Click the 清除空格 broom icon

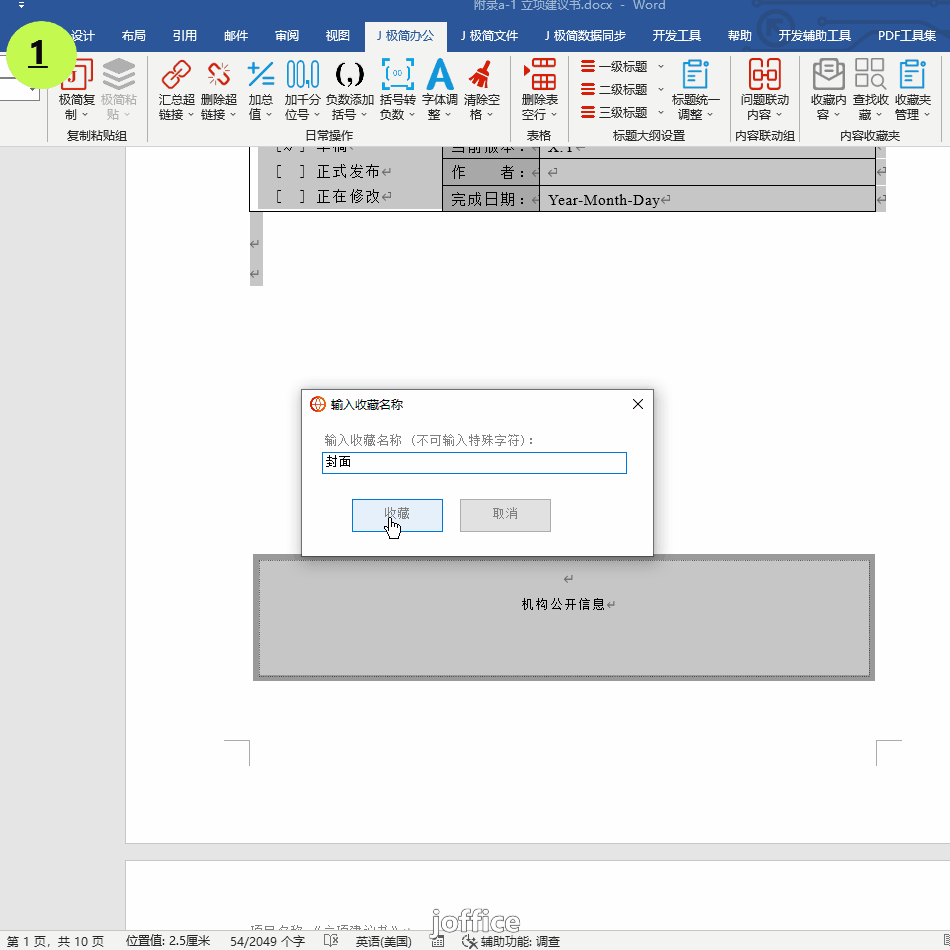click(x=481, y=75)
